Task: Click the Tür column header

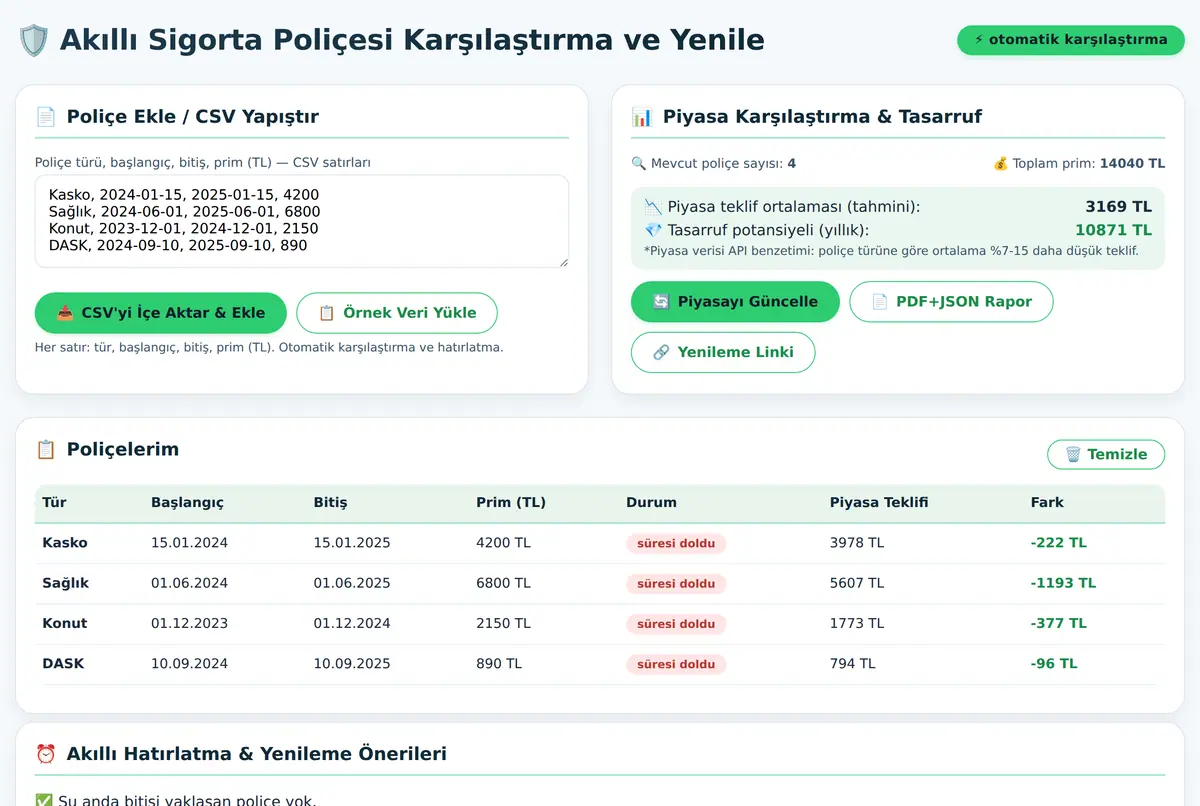Action: click(54, 502)
